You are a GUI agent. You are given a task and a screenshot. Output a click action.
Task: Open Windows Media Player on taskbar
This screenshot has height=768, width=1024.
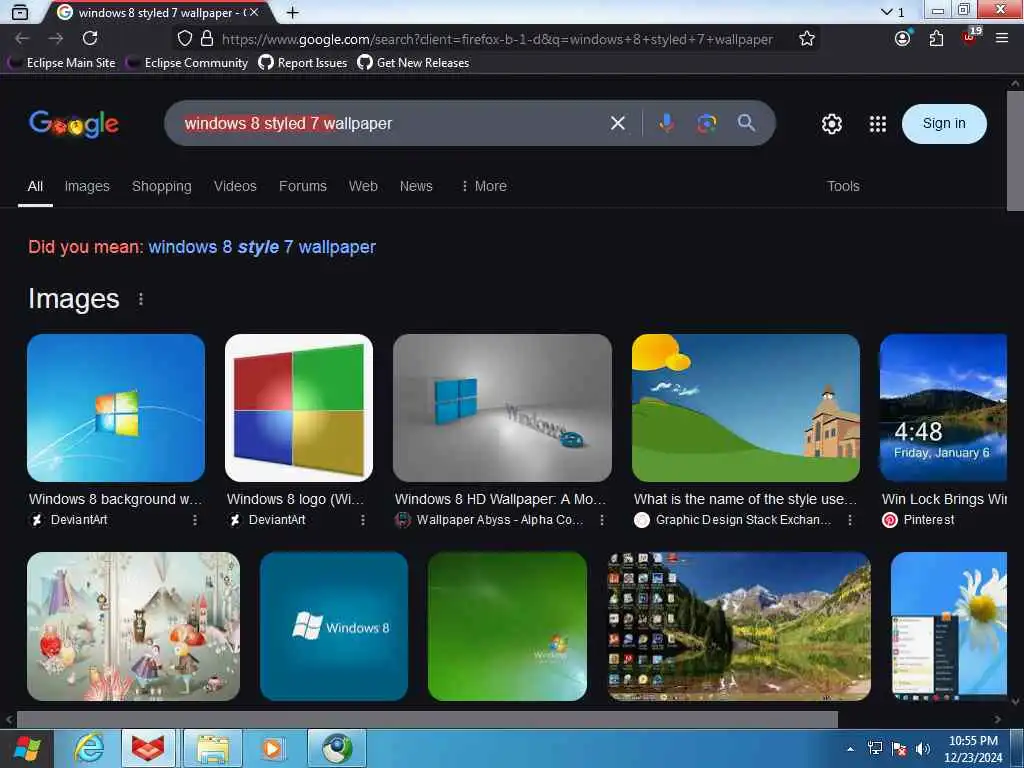coord(272,748)
